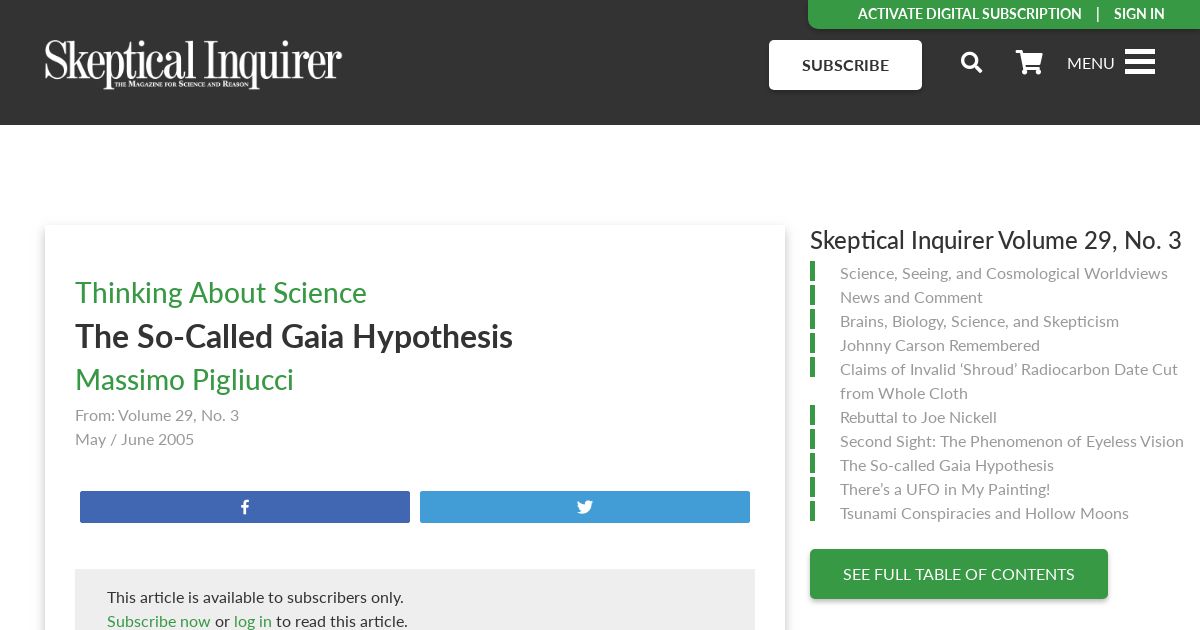Open Tsunami Conspiracies and Hollow Moons

[984, 513]
